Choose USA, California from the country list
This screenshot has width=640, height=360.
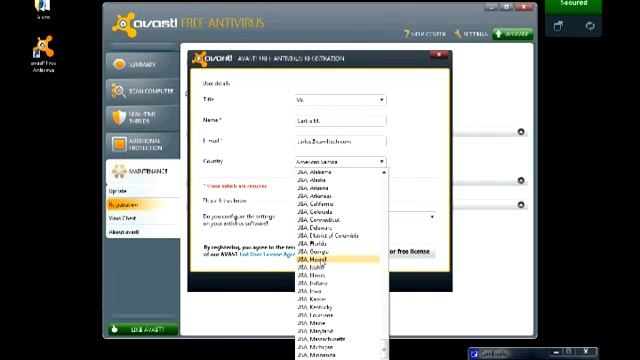(338, 204)
